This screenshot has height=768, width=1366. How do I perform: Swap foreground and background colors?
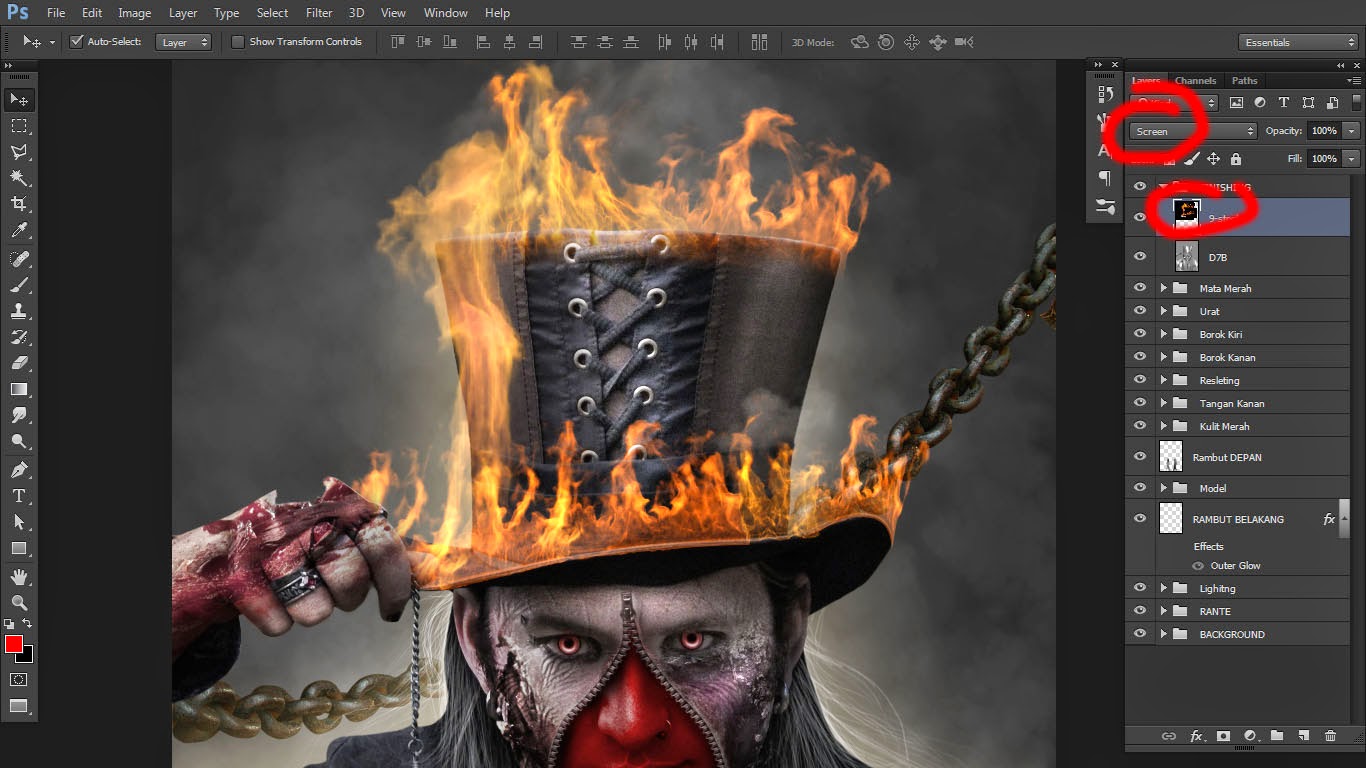[x=28, y=624]
